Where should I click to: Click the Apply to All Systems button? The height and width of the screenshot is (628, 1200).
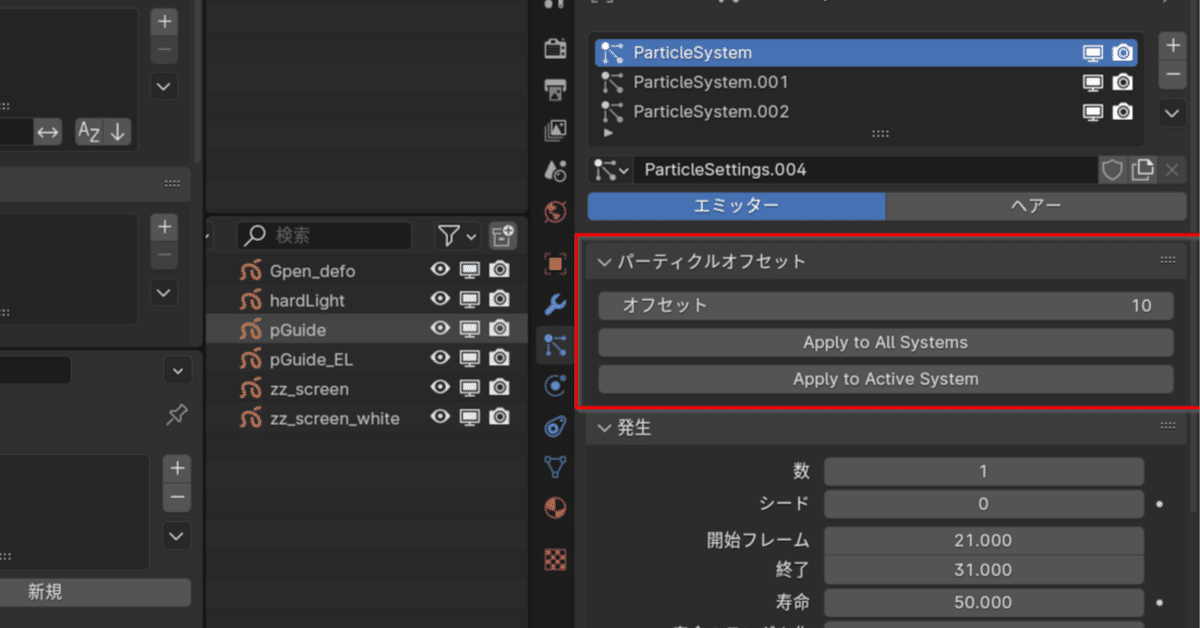coord(885,342)
